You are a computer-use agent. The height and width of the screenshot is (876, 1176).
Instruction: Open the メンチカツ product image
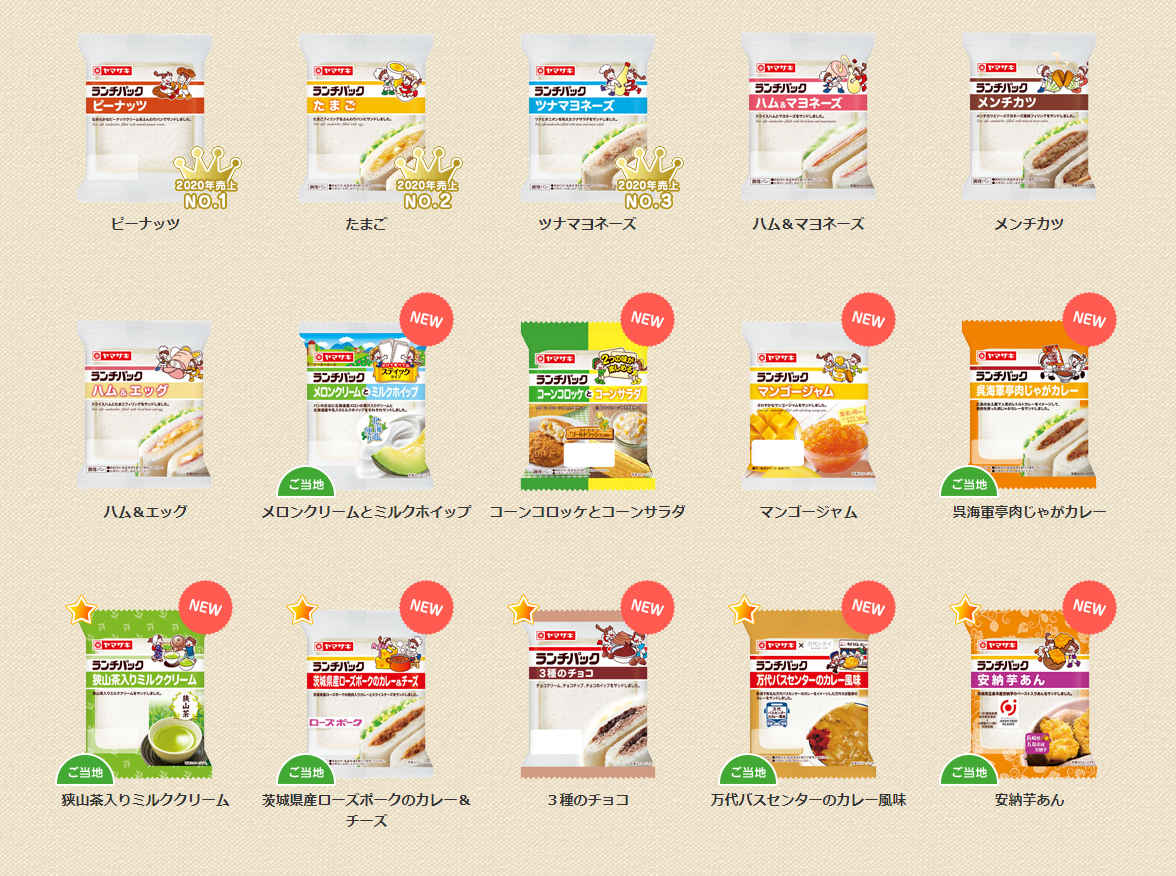pyautogui.click(x=1029, y=118)
